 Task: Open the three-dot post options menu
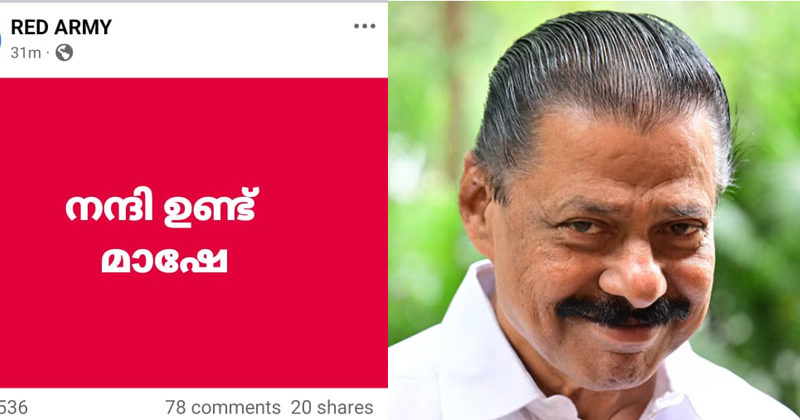tap(365, 26)
